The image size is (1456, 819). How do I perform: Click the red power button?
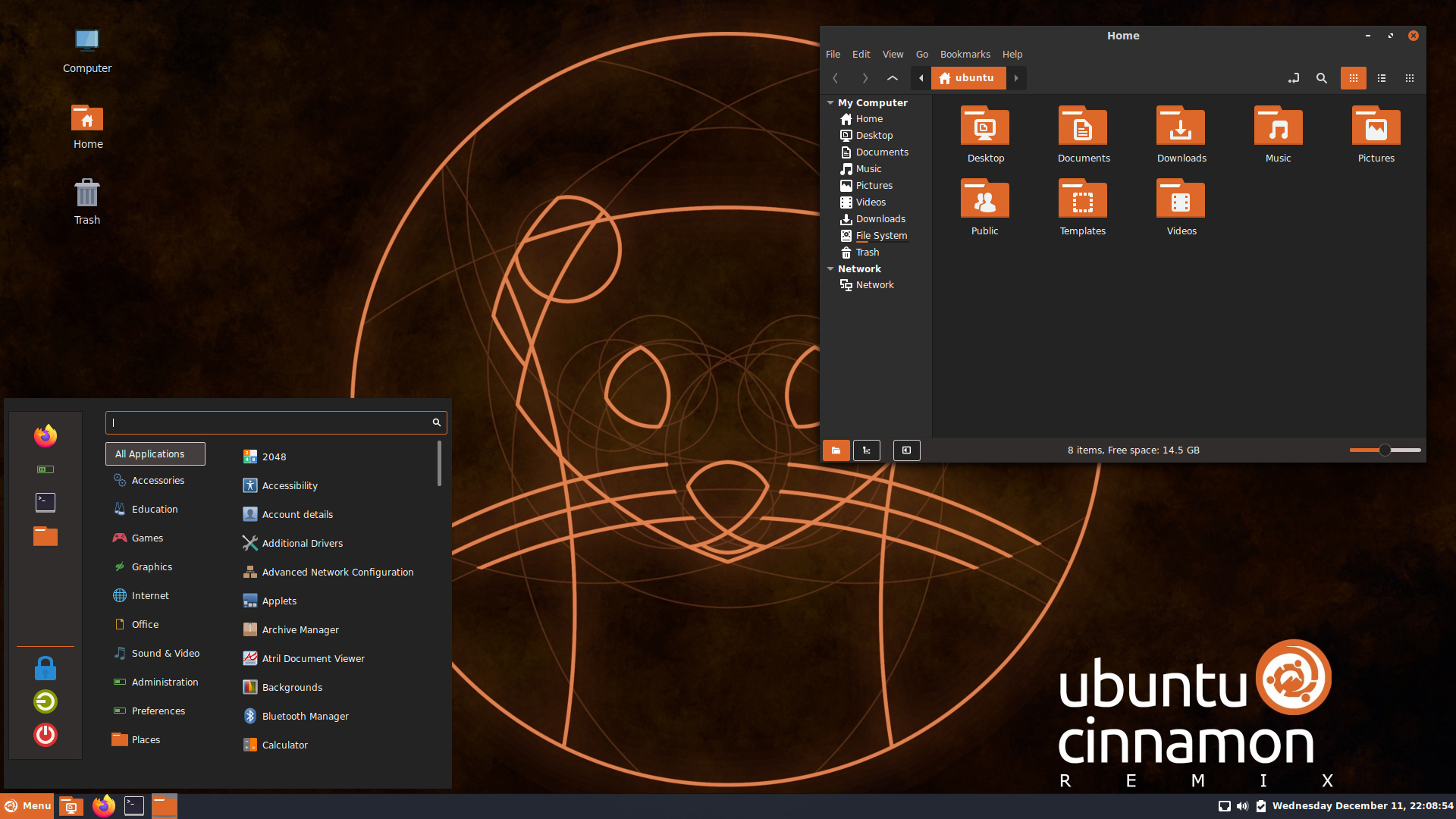45,735
